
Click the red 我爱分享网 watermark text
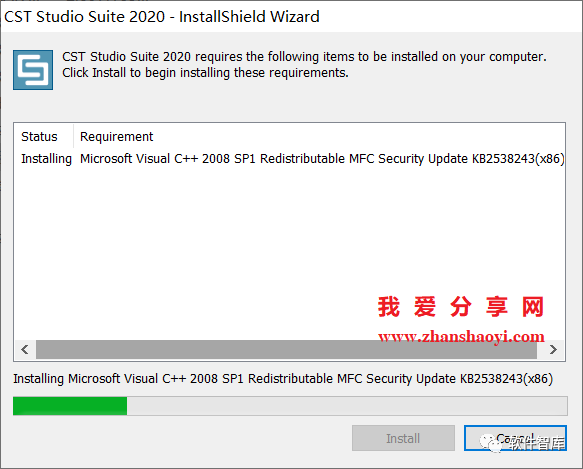coord(461,307)
